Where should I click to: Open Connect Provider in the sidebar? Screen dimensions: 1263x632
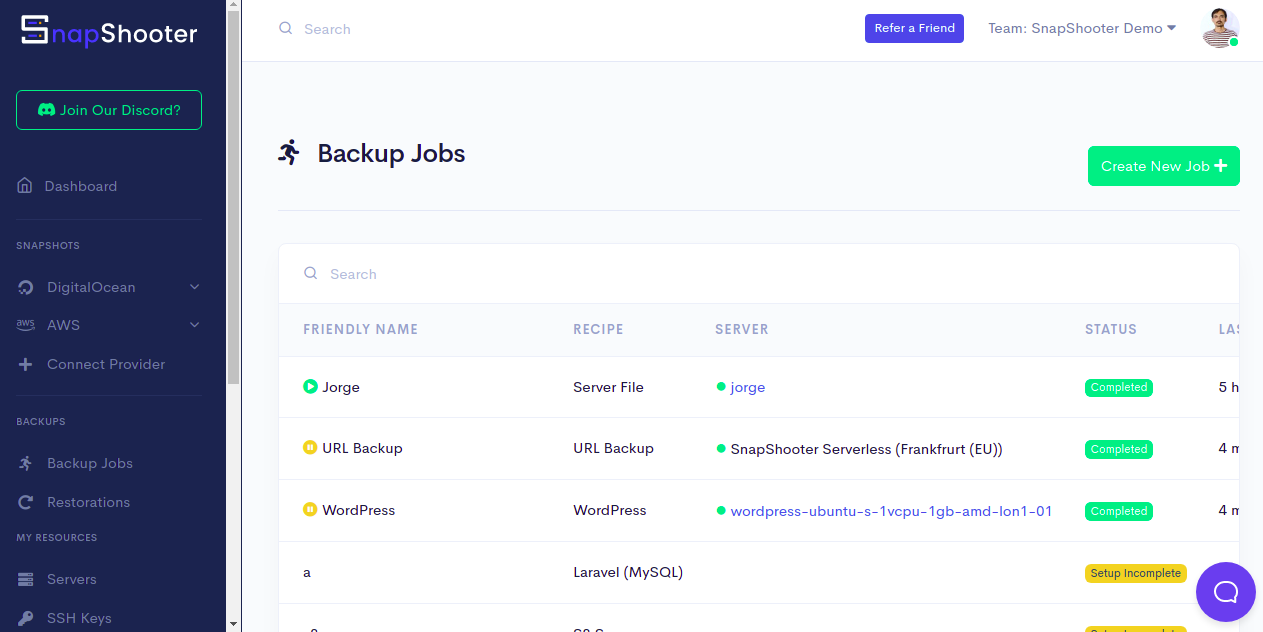pos(106,364)
